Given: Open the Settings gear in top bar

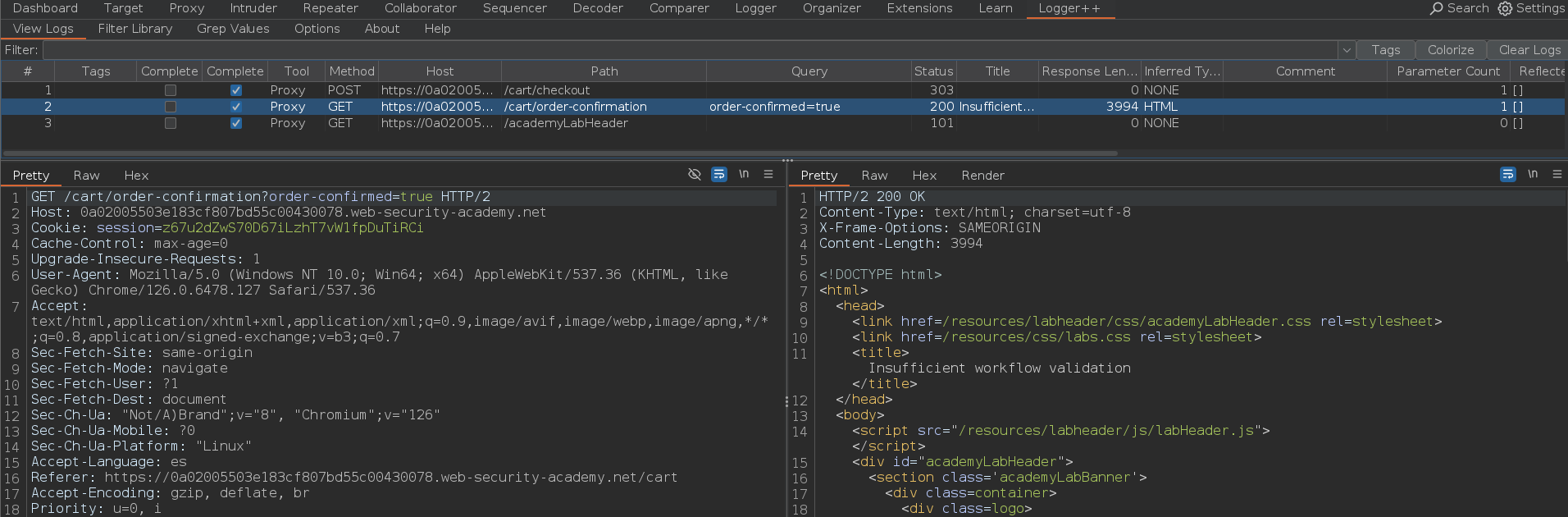Looking at the screenshot, I should 1531,8.
